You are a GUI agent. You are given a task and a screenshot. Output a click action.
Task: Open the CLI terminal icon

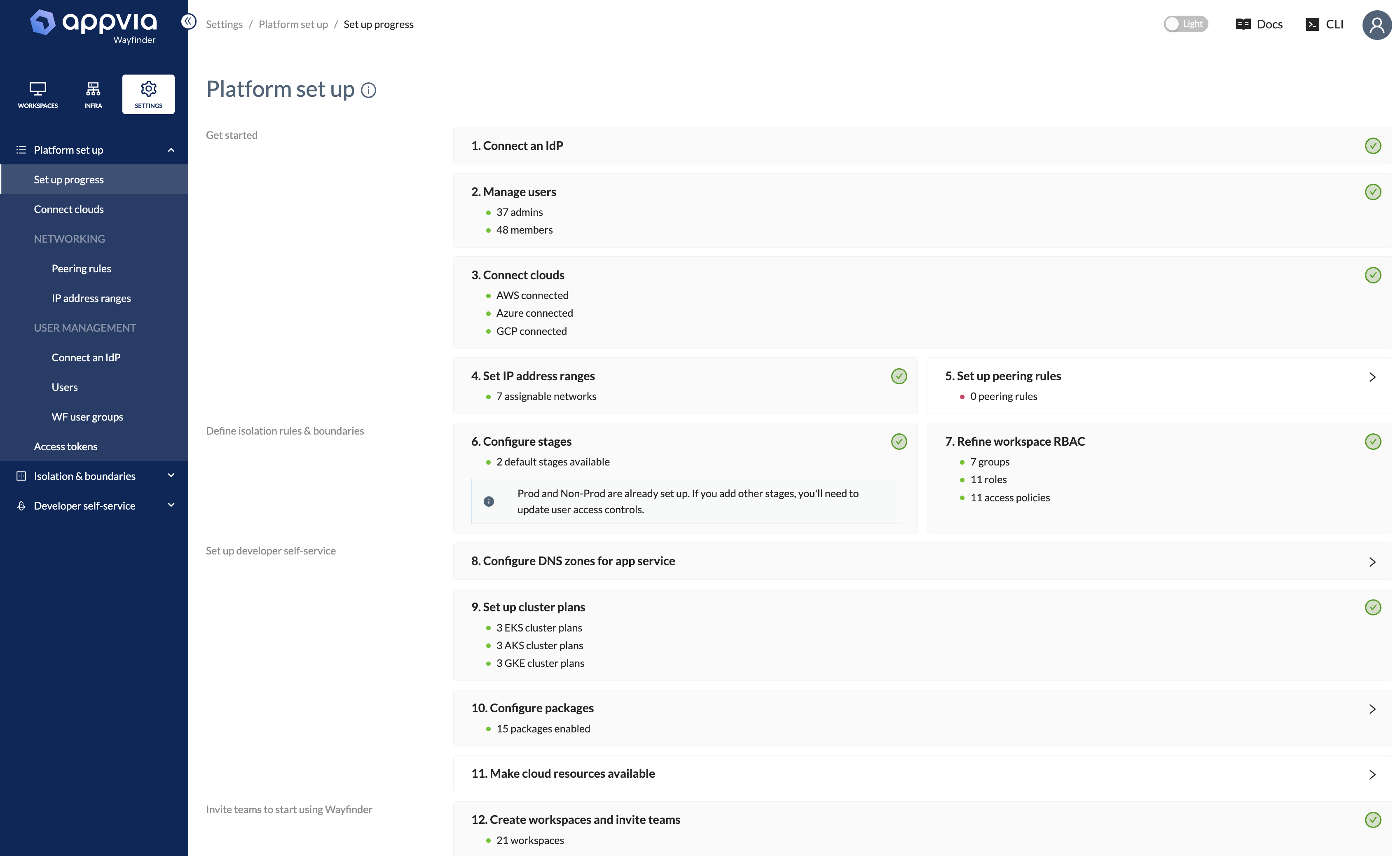coord(1313,24)
